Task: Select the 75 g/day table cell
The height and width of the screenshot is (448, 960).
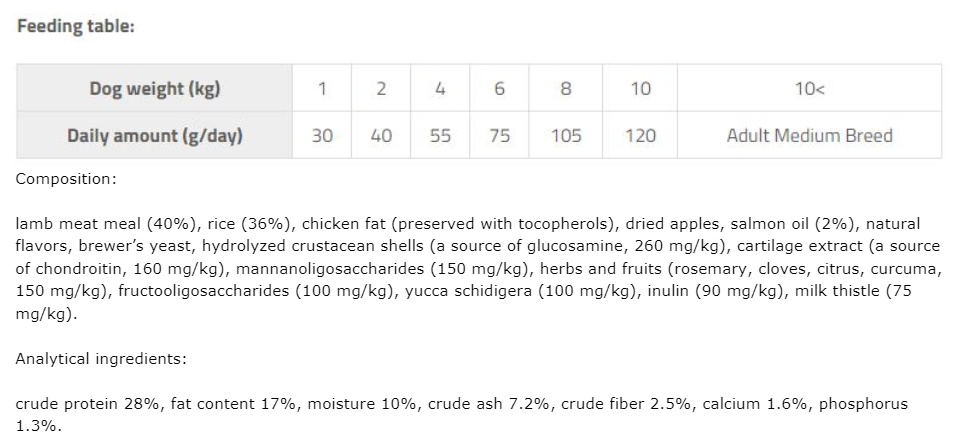Action: pos(499,135)
